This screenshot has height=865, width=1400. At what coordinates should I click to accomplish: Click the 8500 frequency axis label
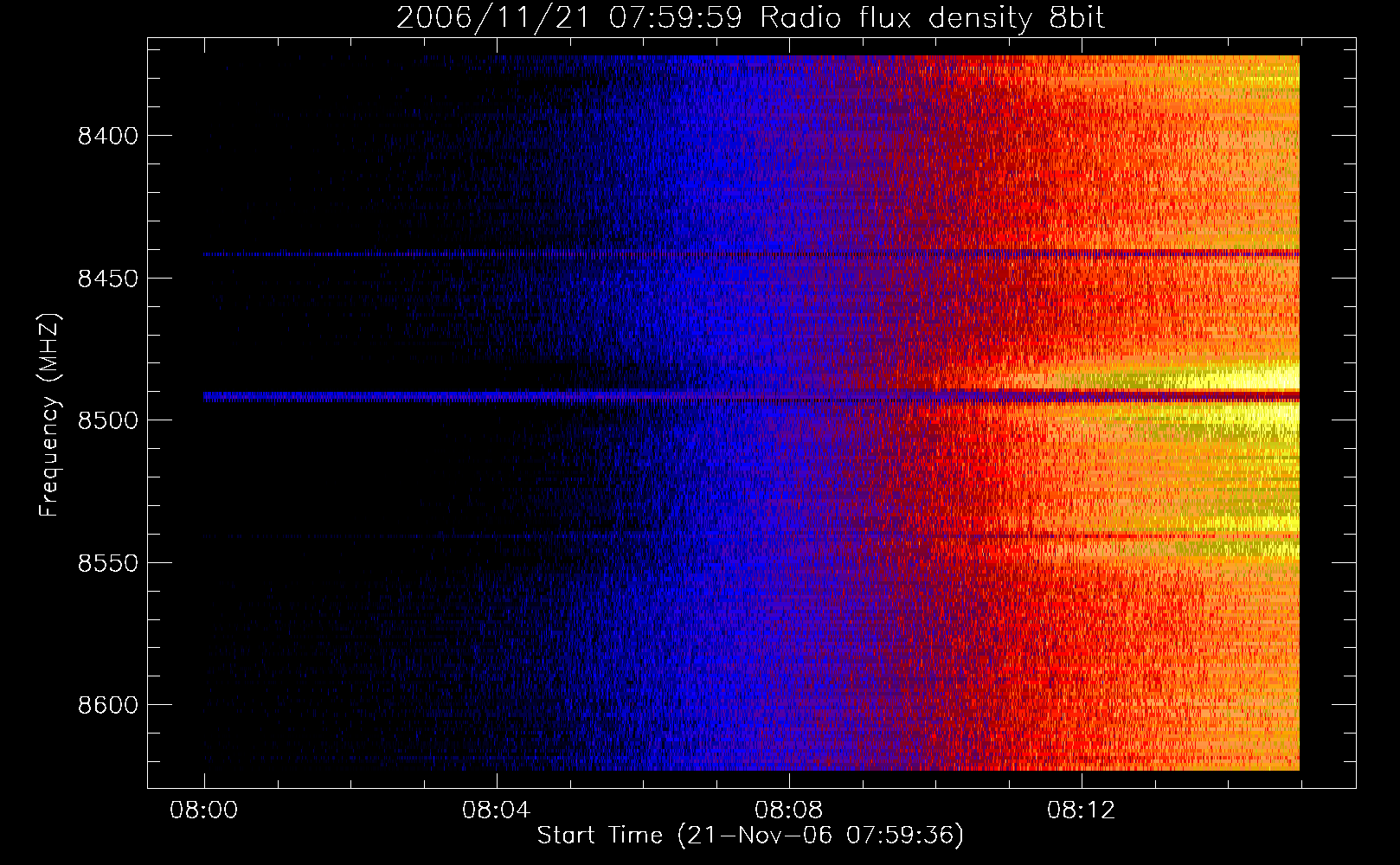107,420
